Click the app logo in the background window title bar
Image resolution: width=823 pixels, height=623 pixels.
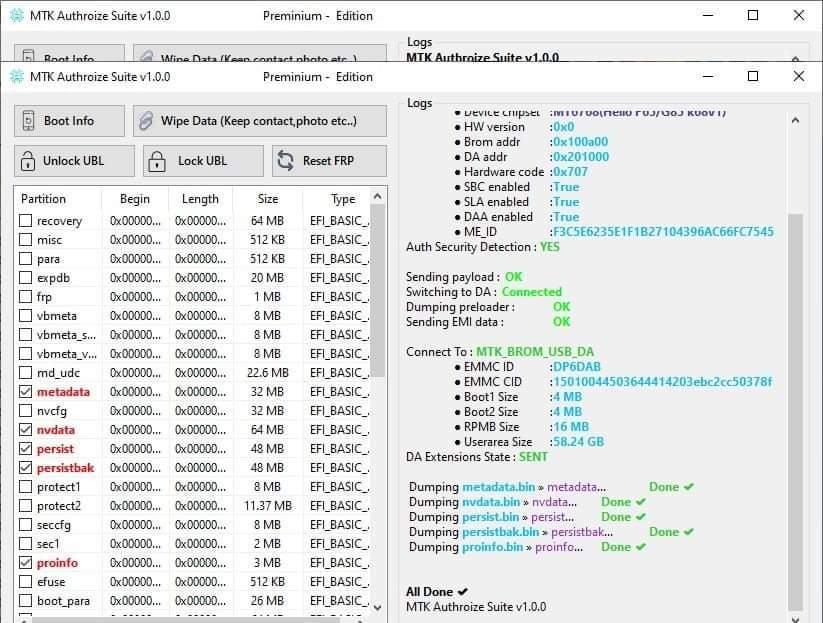(x=17, y=16)
